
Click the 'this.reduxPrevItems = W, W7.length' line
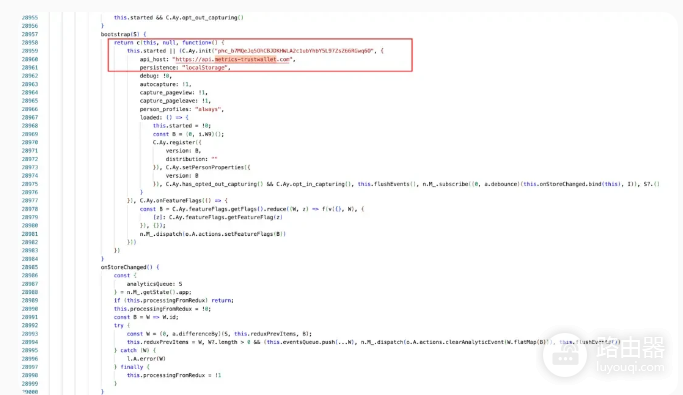pos(374,342)
